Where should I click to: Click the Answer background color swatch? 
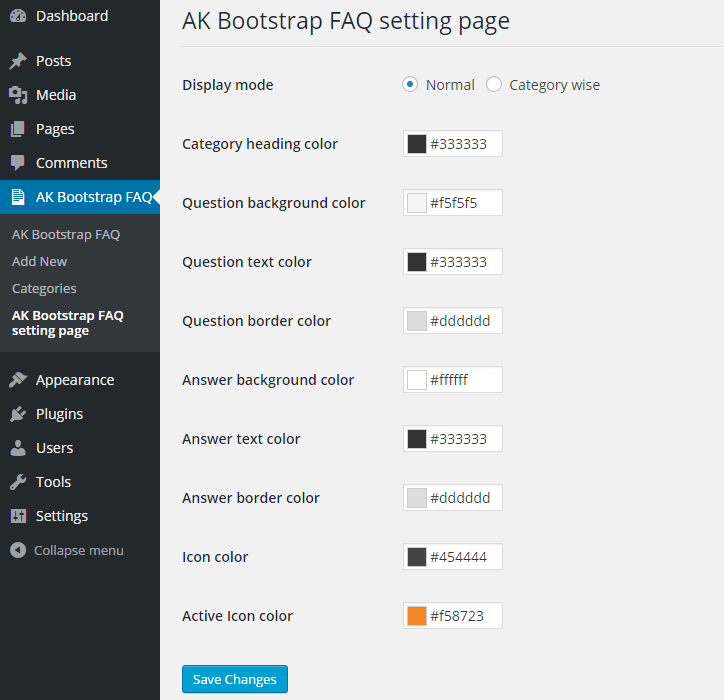tap(416, 380)
